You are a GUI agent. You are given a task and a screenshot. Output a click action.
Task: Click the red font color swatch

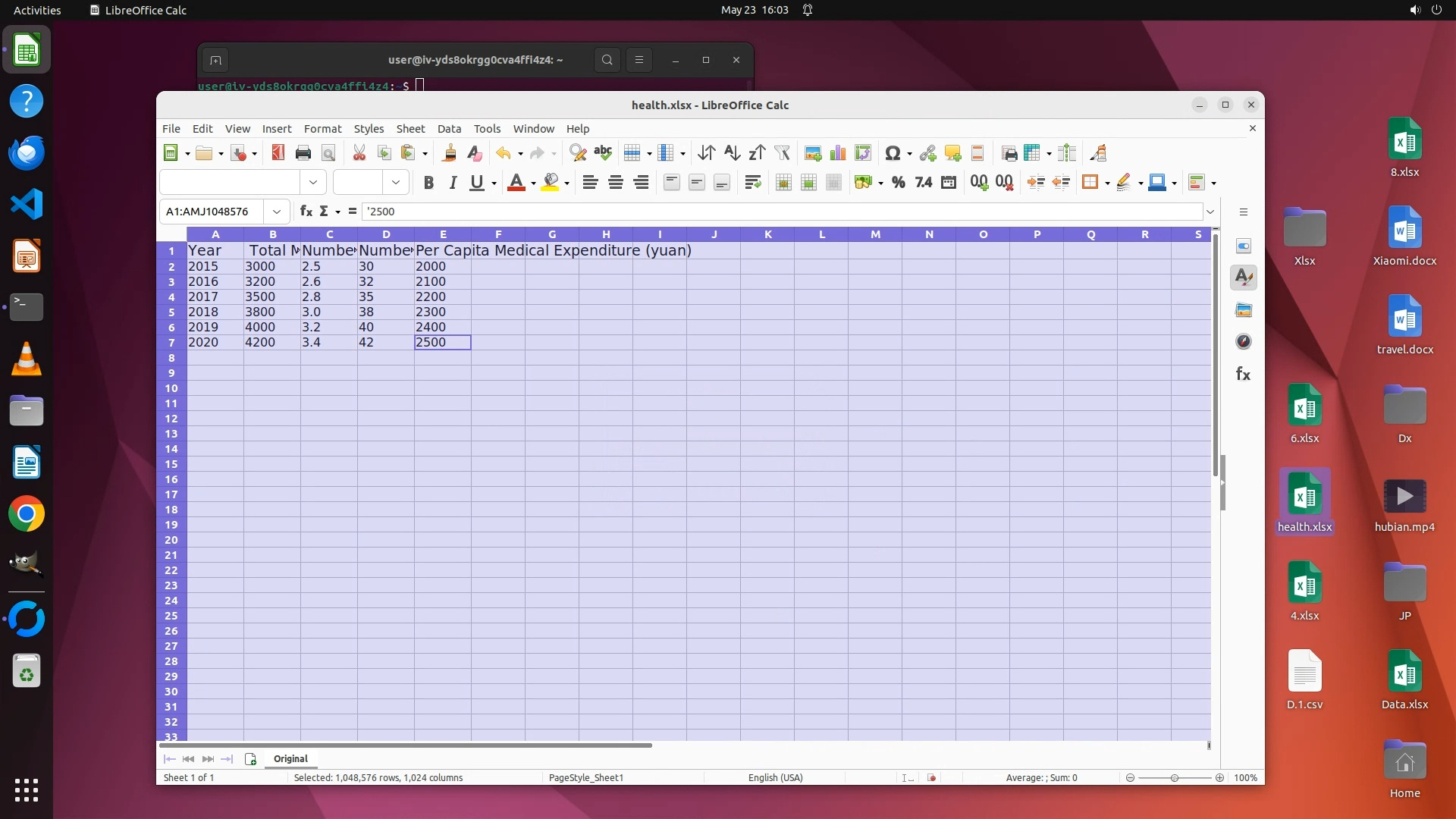(516, 183)
